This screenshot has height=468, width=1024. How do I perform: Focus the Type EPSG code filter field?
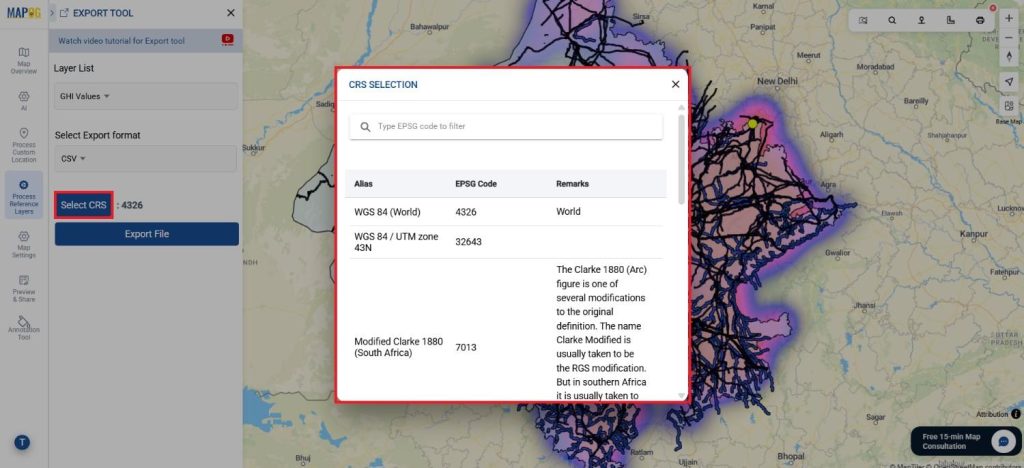tap(505, 127)
